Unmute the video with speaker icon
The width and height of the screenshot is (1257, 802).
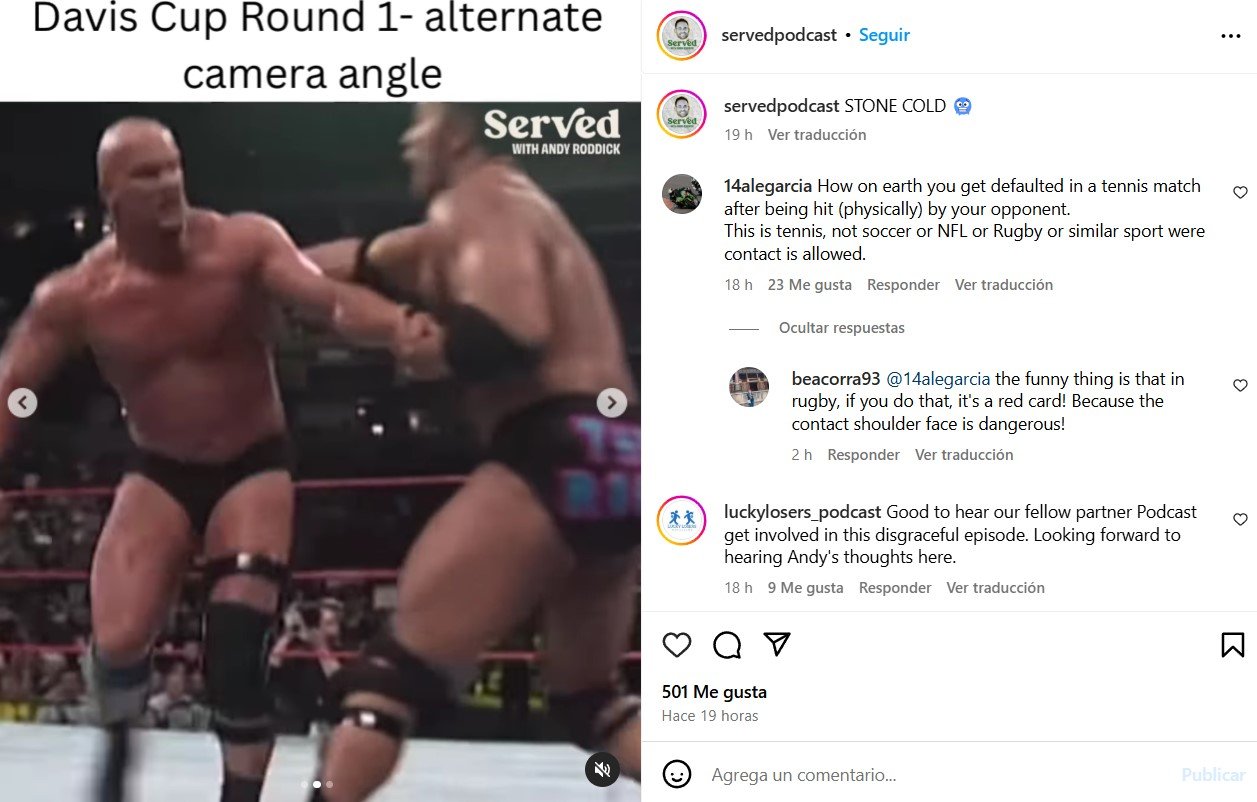[602, 769]
